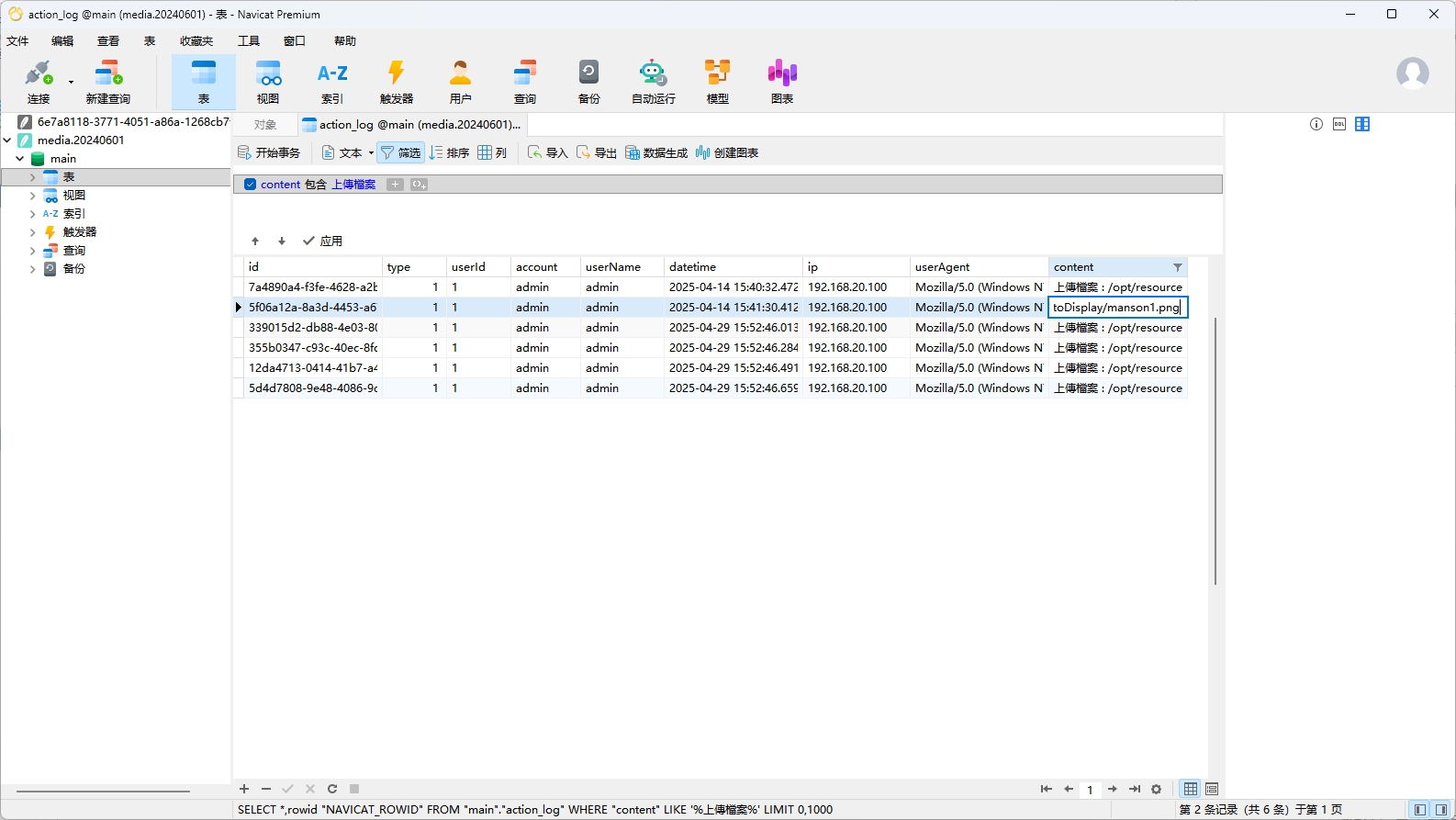
Task: Add a filter condition plus button
Action: click(395, 185)
